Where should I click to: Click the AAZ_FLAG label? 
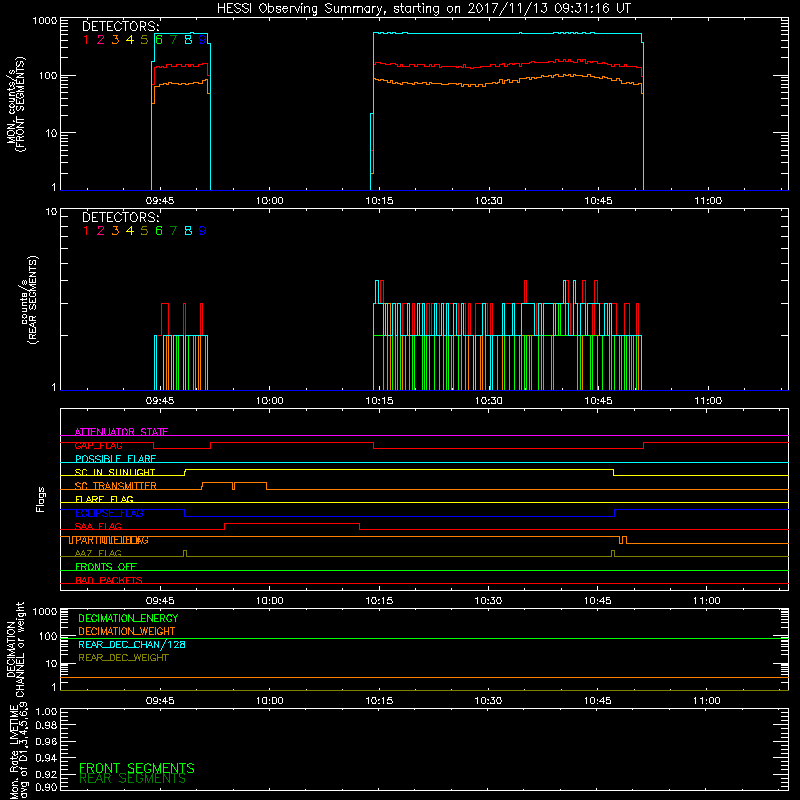point(98,553)
